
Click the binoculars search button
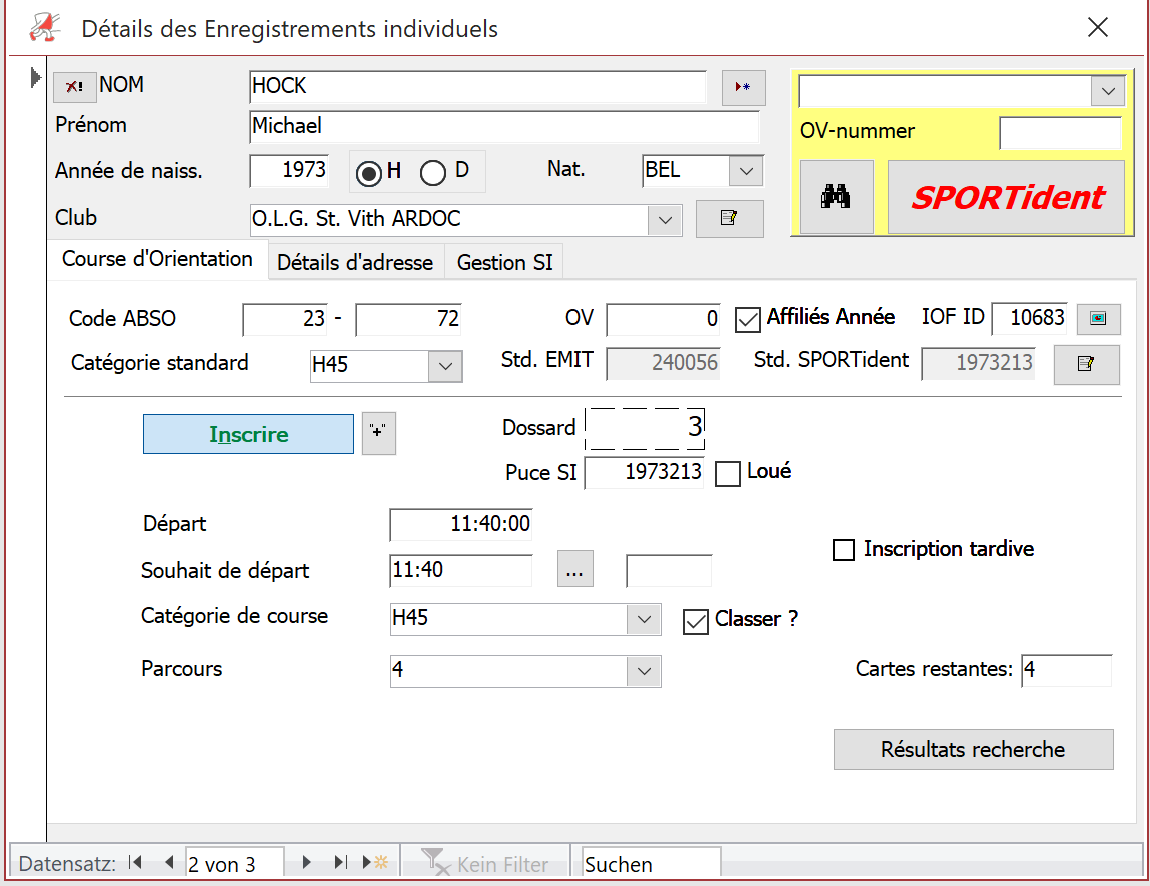pos(836,197)
